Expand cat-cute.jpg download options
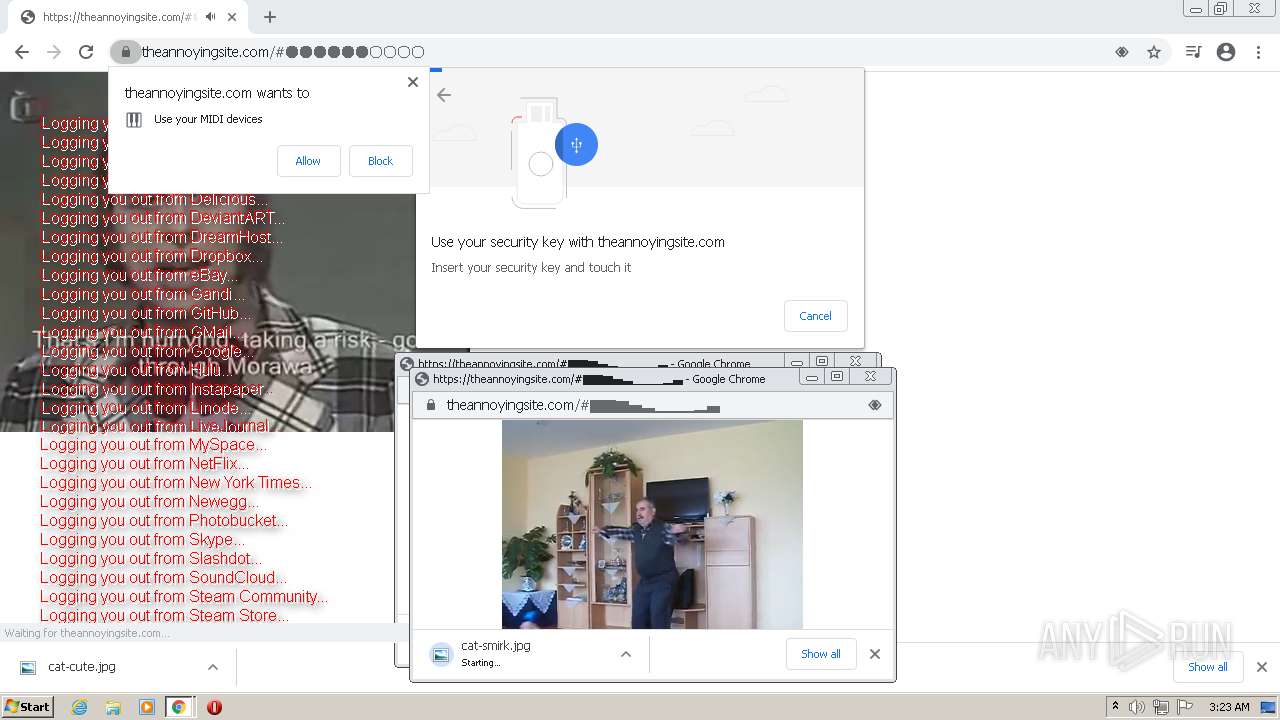The width and height of the screenshot is (1280, 720). 212,667
